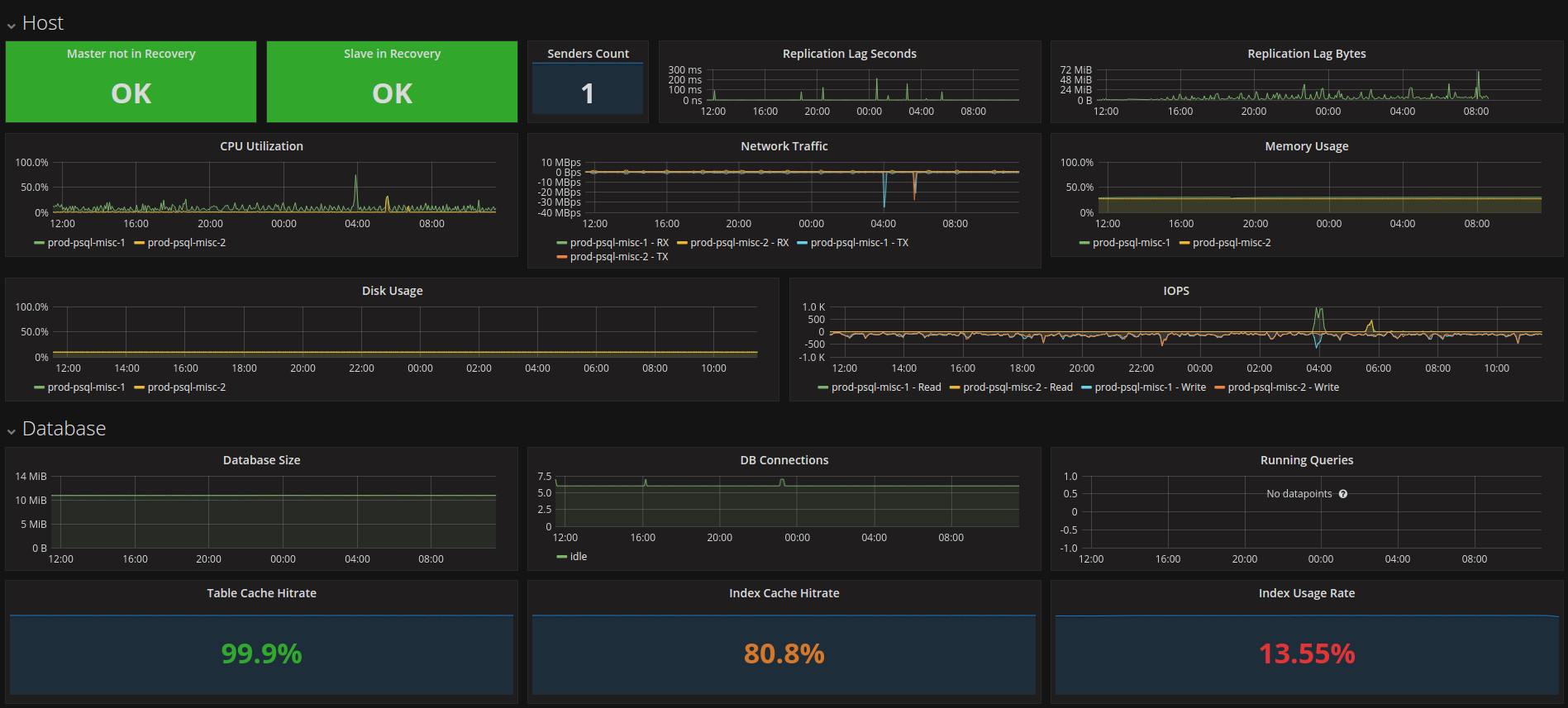This screenshot has height=708, width=1568.
Task: Collapse the Host row chevron
Action: tap(12, 26)
